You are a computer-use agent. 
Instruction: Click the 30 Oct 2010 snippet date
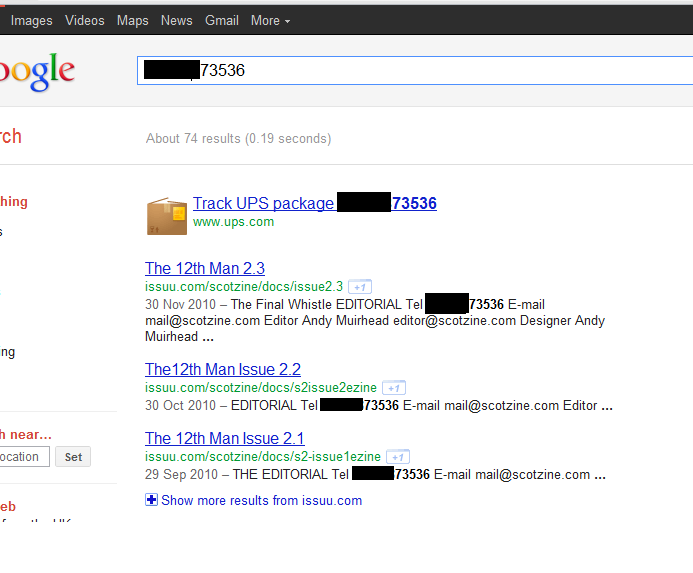180,405
